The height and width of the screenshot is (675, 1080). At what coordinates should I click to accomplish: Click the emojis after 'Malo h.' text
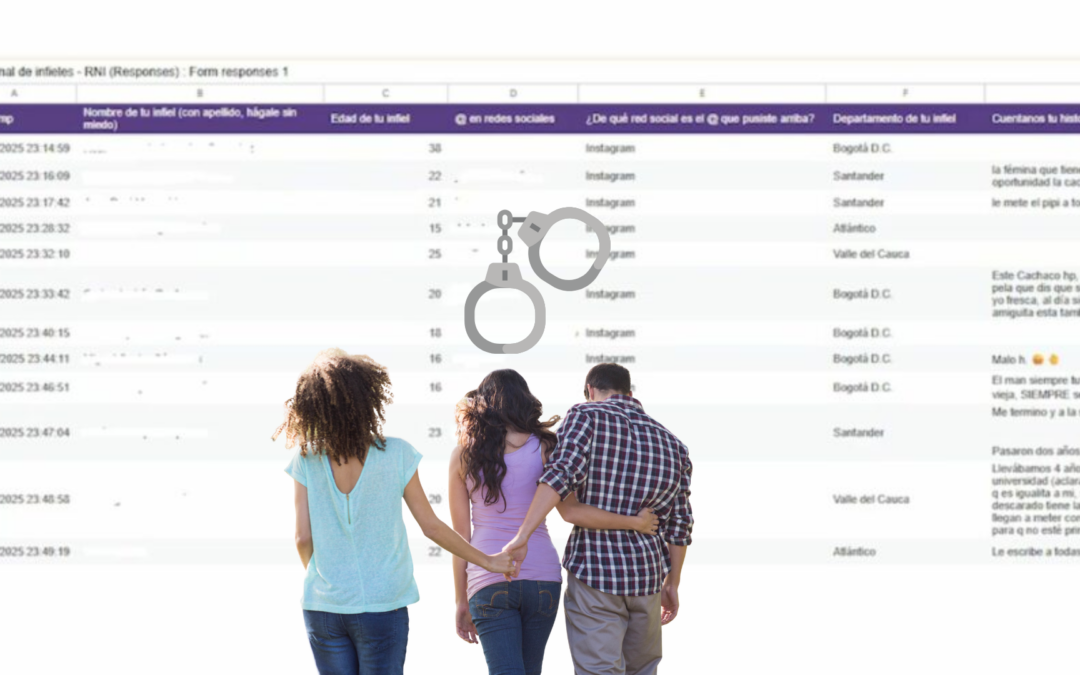1046,359
